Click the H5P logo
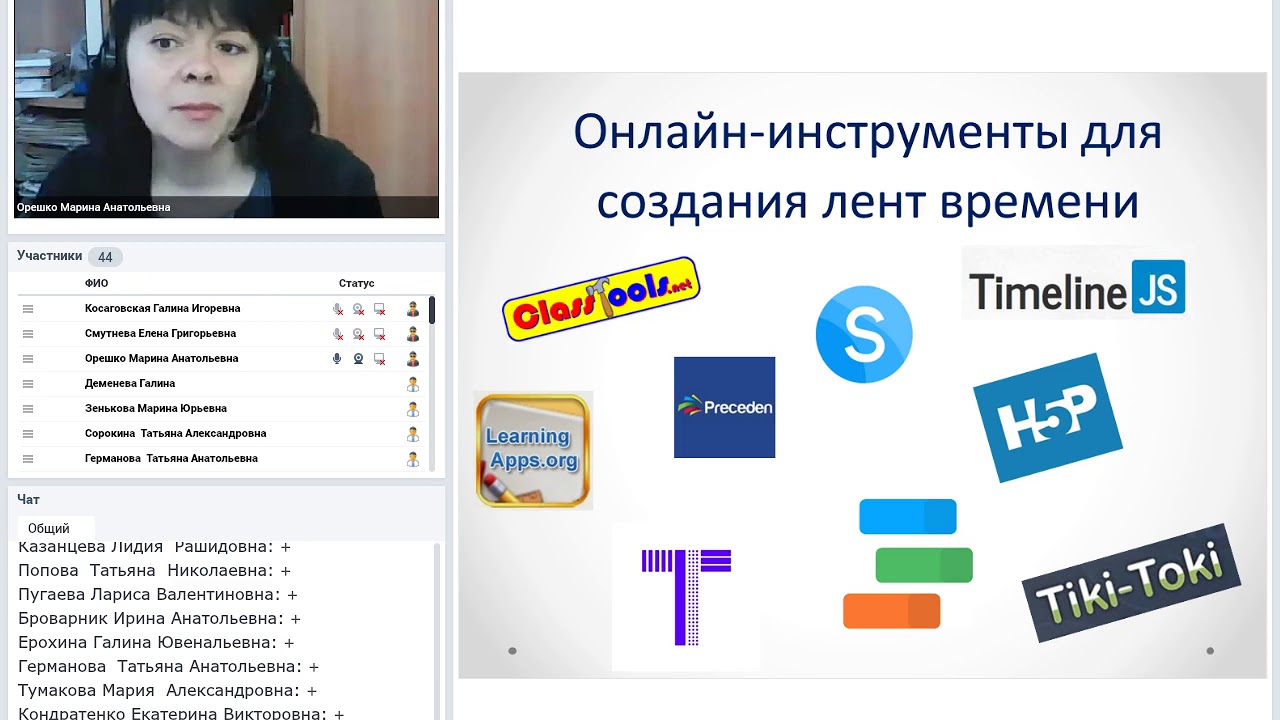The width and height of the screenshot is (1280, 720). coord(1048,416)
